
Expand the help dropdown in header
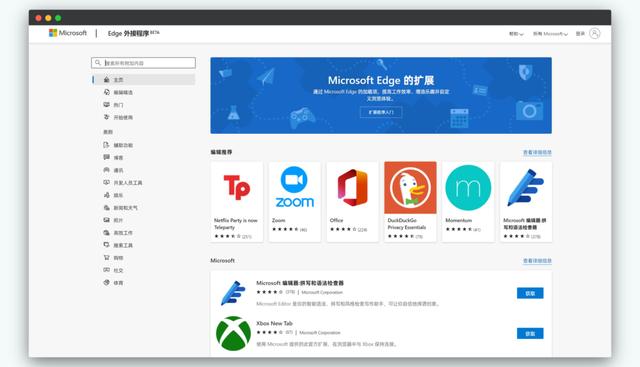(516, 34)
